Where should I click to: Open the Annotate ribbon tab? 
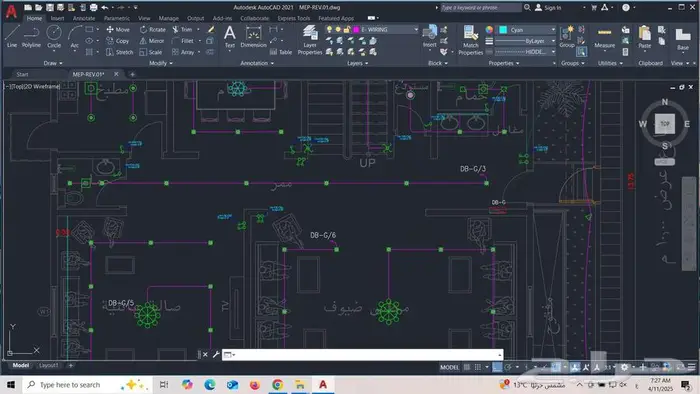tap(84, 18)
